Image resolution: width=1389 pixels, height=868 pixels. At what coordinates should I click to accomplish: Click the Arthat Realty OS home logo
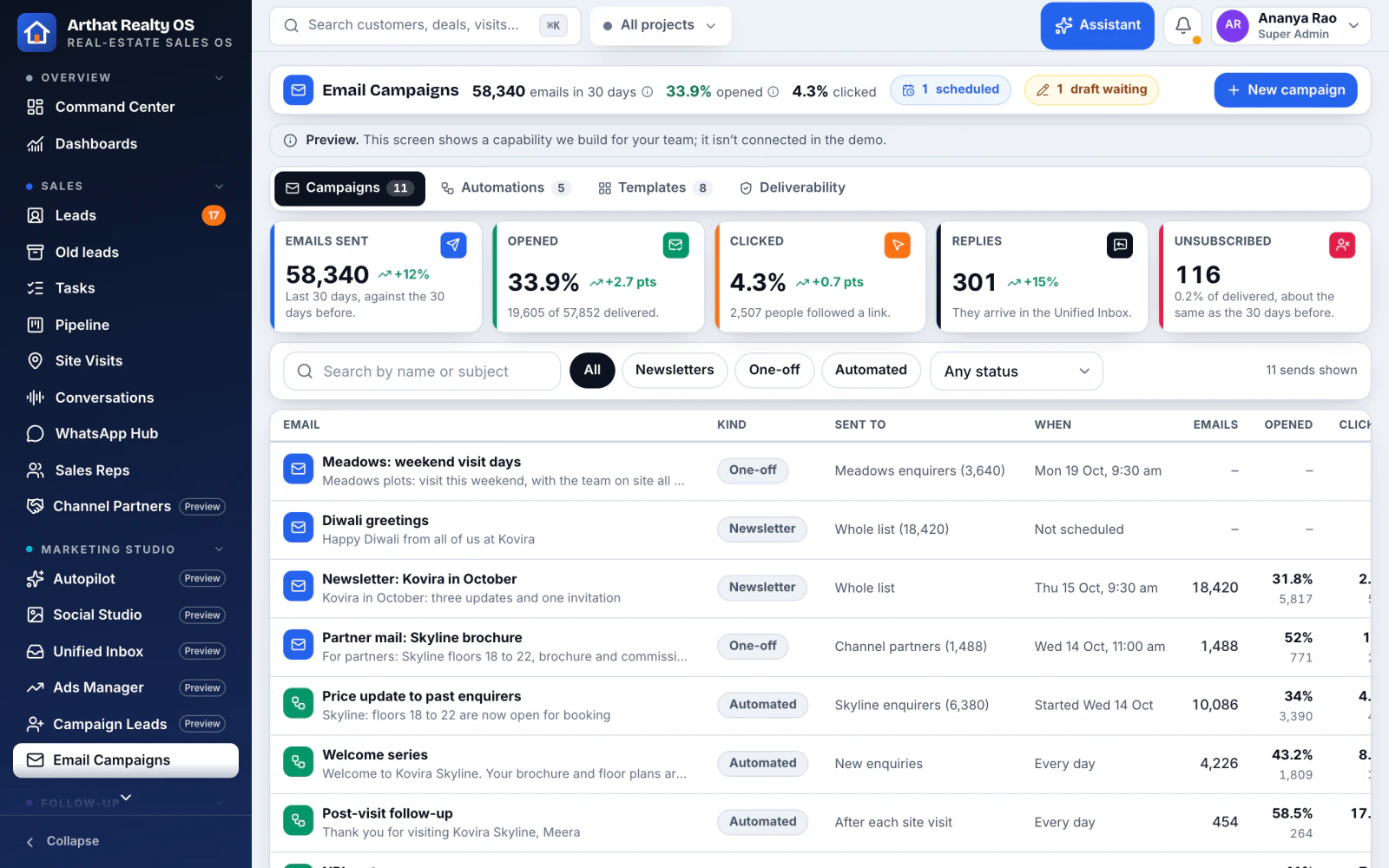point(36,33)
